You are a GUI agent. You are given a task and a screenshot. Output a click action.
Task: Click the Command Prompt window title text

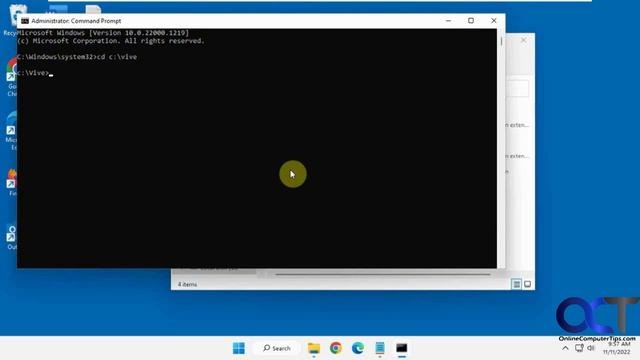[76, 21]
